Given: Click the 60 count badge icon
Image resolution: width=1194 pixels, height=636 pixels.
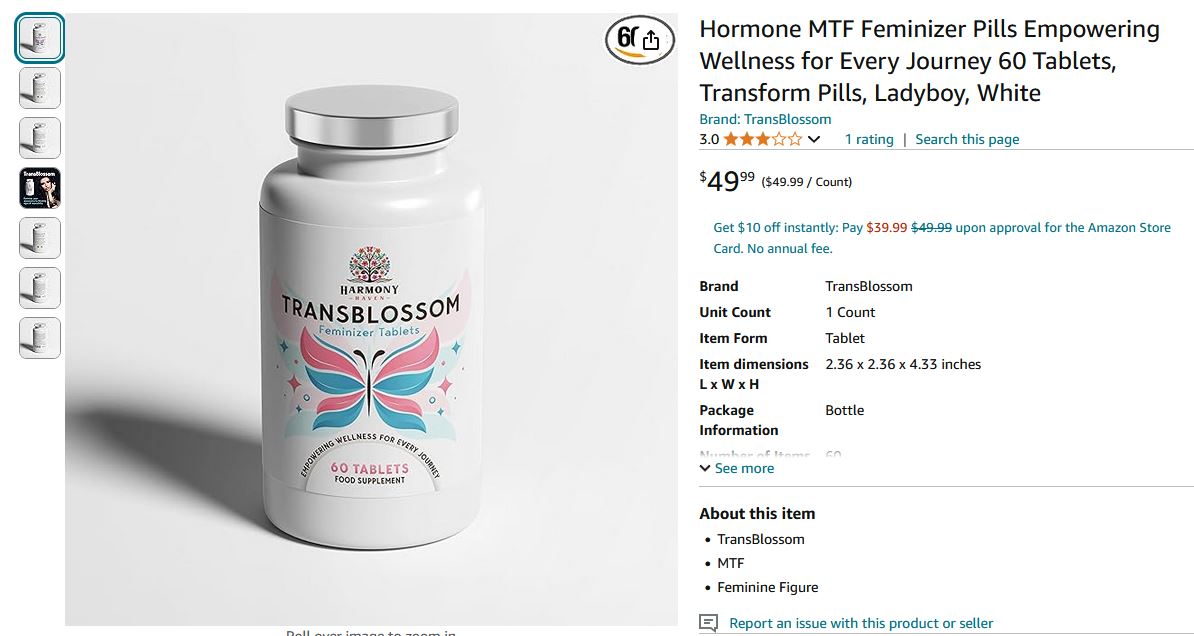Looking at the screenshot, I should click(x=627, y=38).
